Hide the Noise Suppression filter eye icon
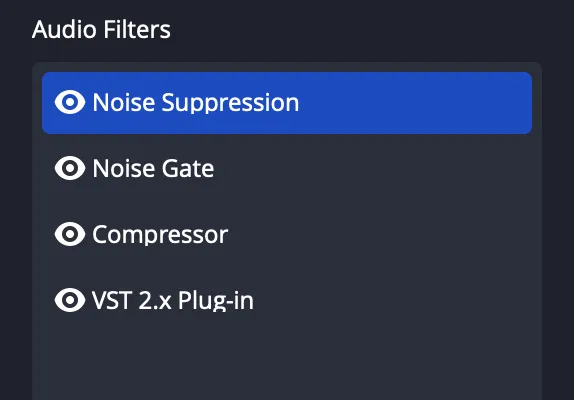The width and height of the screenshot is (574, 400). point(70,102)
